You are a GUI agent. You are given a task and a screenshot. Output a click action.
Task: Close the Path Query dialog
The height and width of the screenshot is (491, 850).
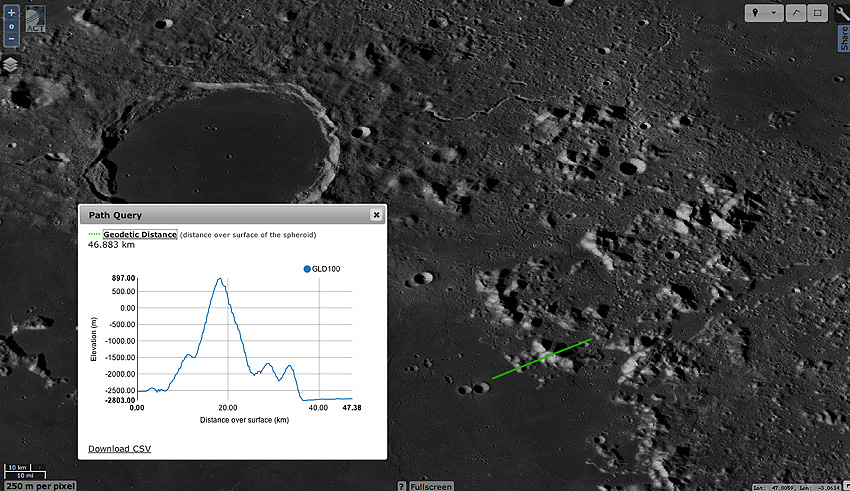pyautogui.click(x=376, y=215)
